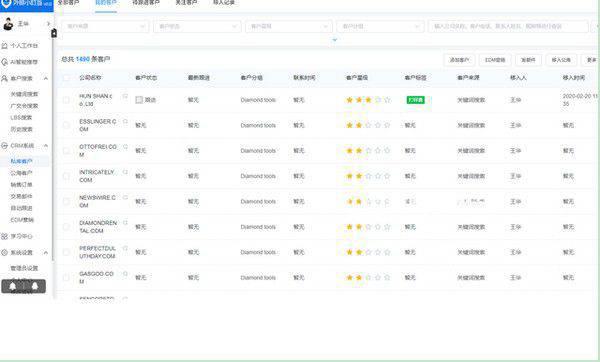Click the 添加客户 button
The image size is (600, 362).
tap(459, 60)
